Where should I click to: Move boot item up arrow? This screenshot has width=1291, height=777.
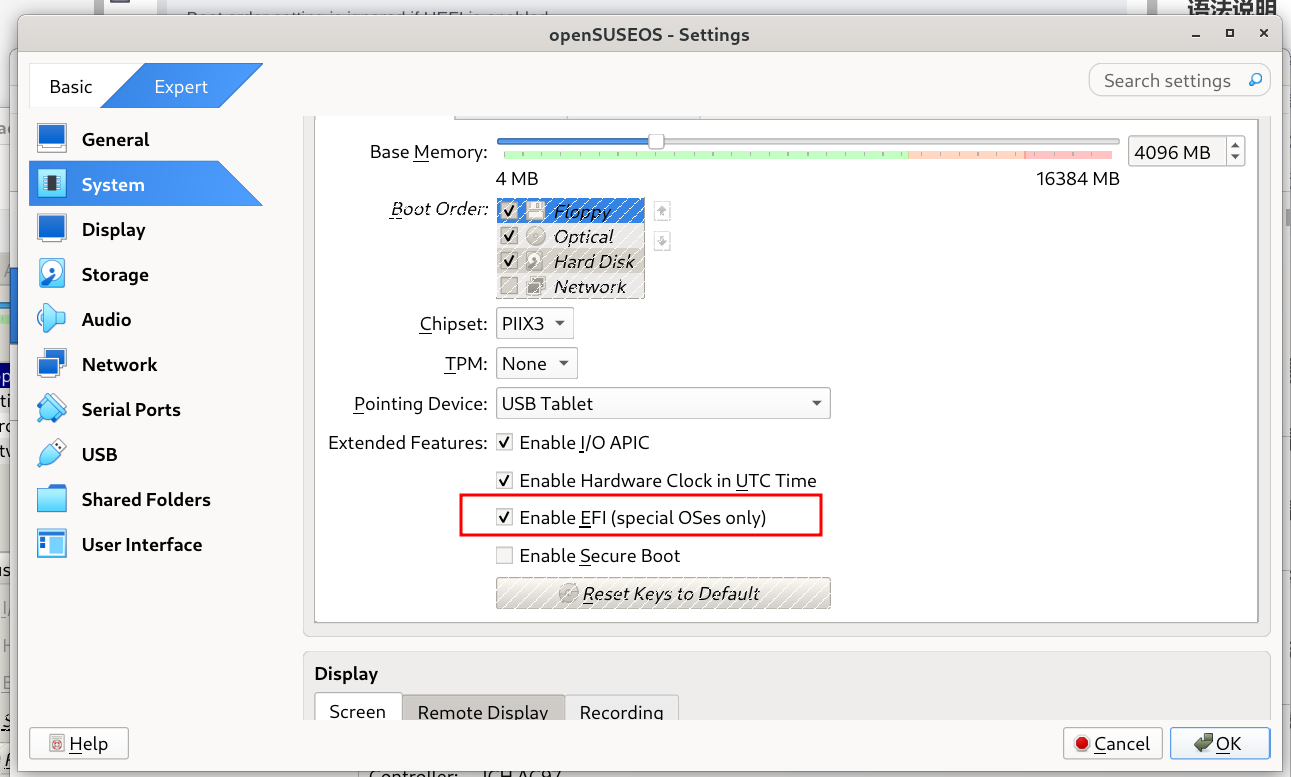pyautogui.click(x=662, y=211)
